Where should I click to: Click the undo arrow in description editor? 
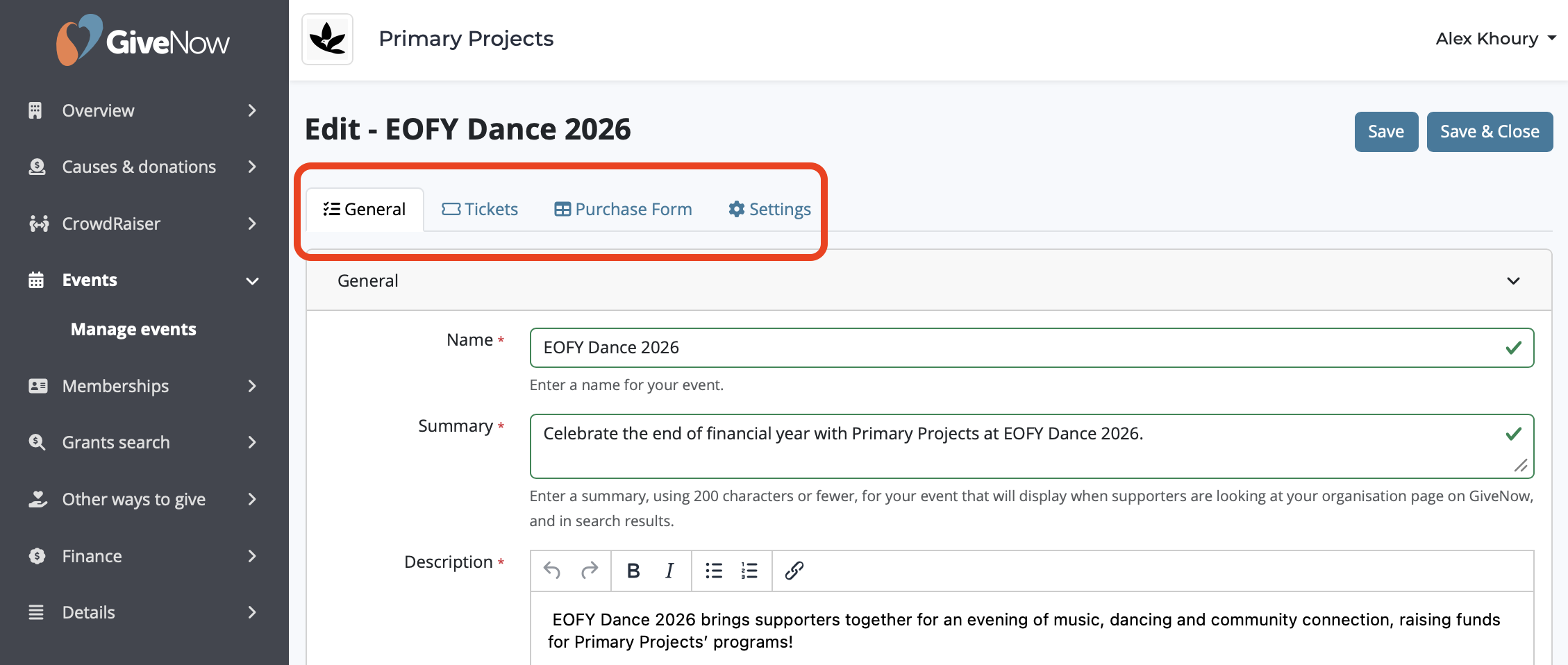click(552, 571)
